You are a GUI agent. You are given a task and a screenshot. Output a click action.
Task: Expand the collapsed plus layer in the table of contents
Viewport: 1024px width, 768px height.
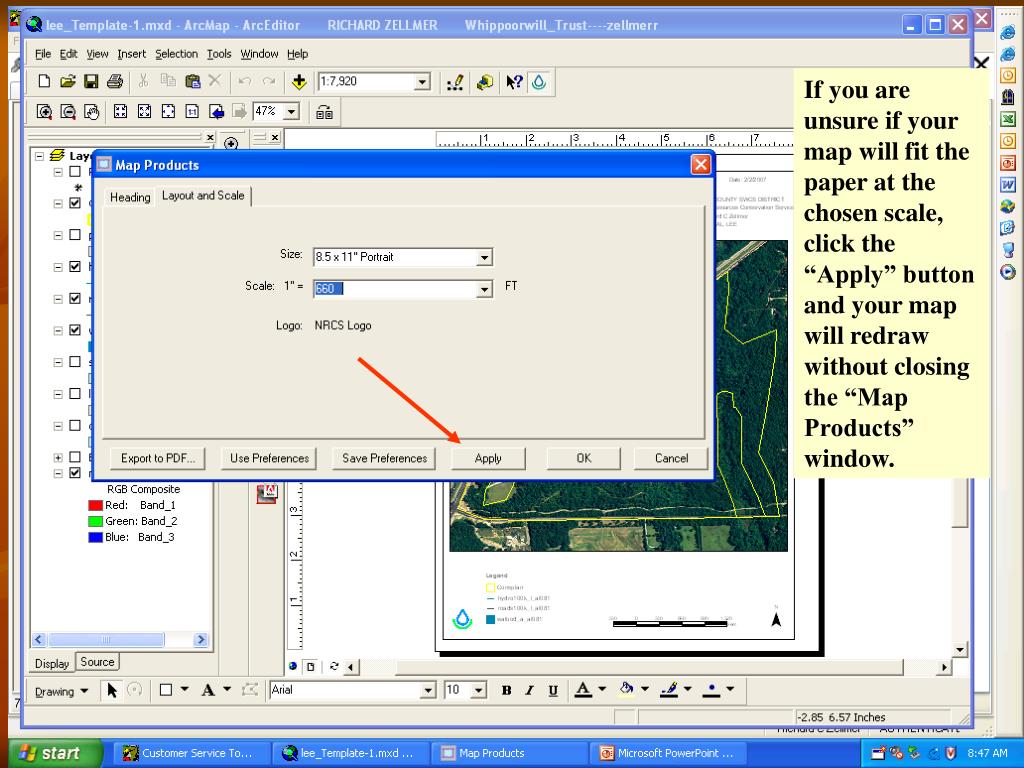pyautogui.click(x=58, y=457)
